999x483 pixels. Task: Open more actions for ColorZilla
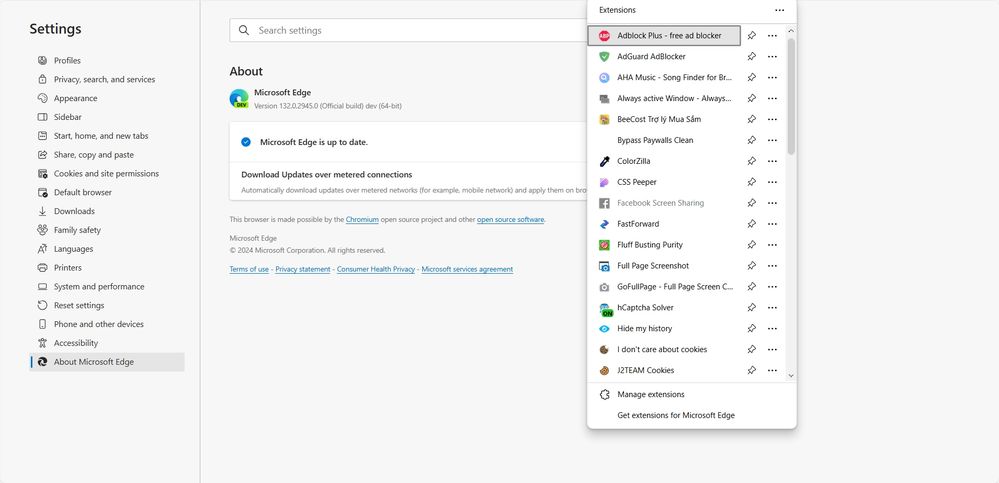(772, 161)
